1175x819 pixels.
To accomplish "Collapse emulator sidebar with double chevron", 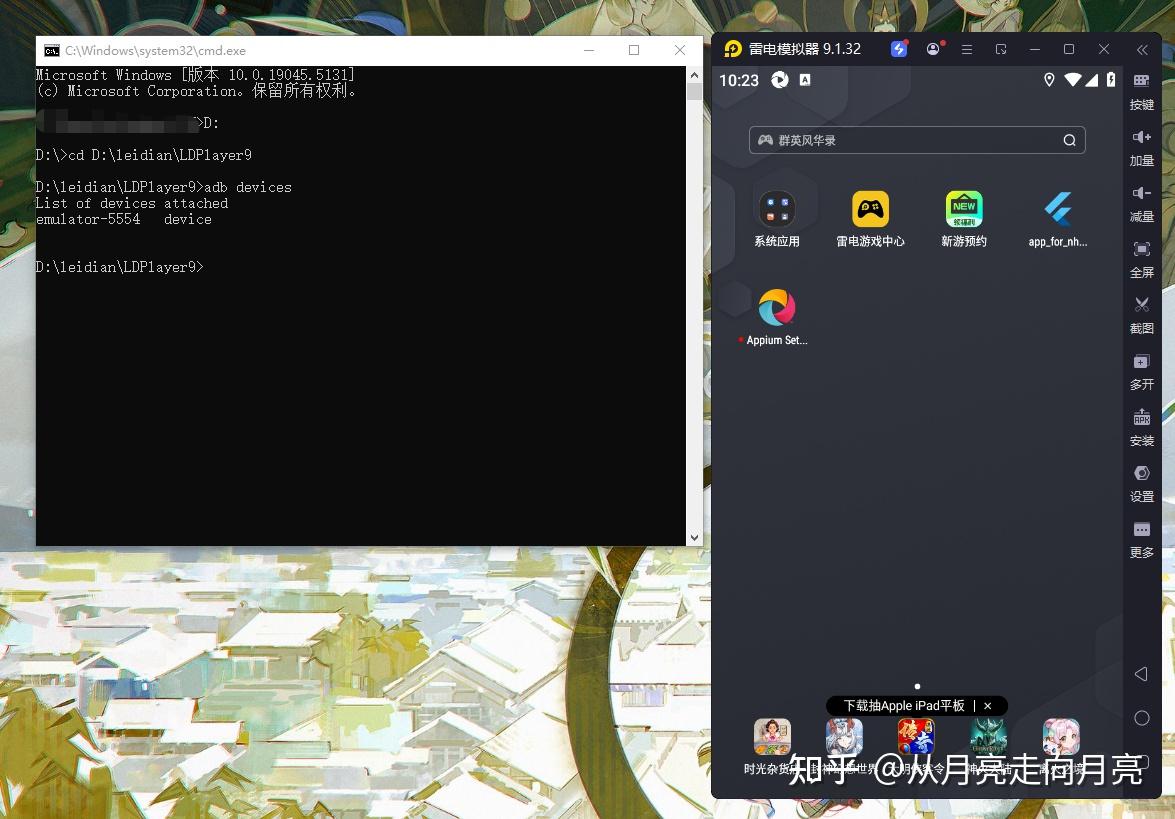I will pyautogui.click(x=1141, y=50).
